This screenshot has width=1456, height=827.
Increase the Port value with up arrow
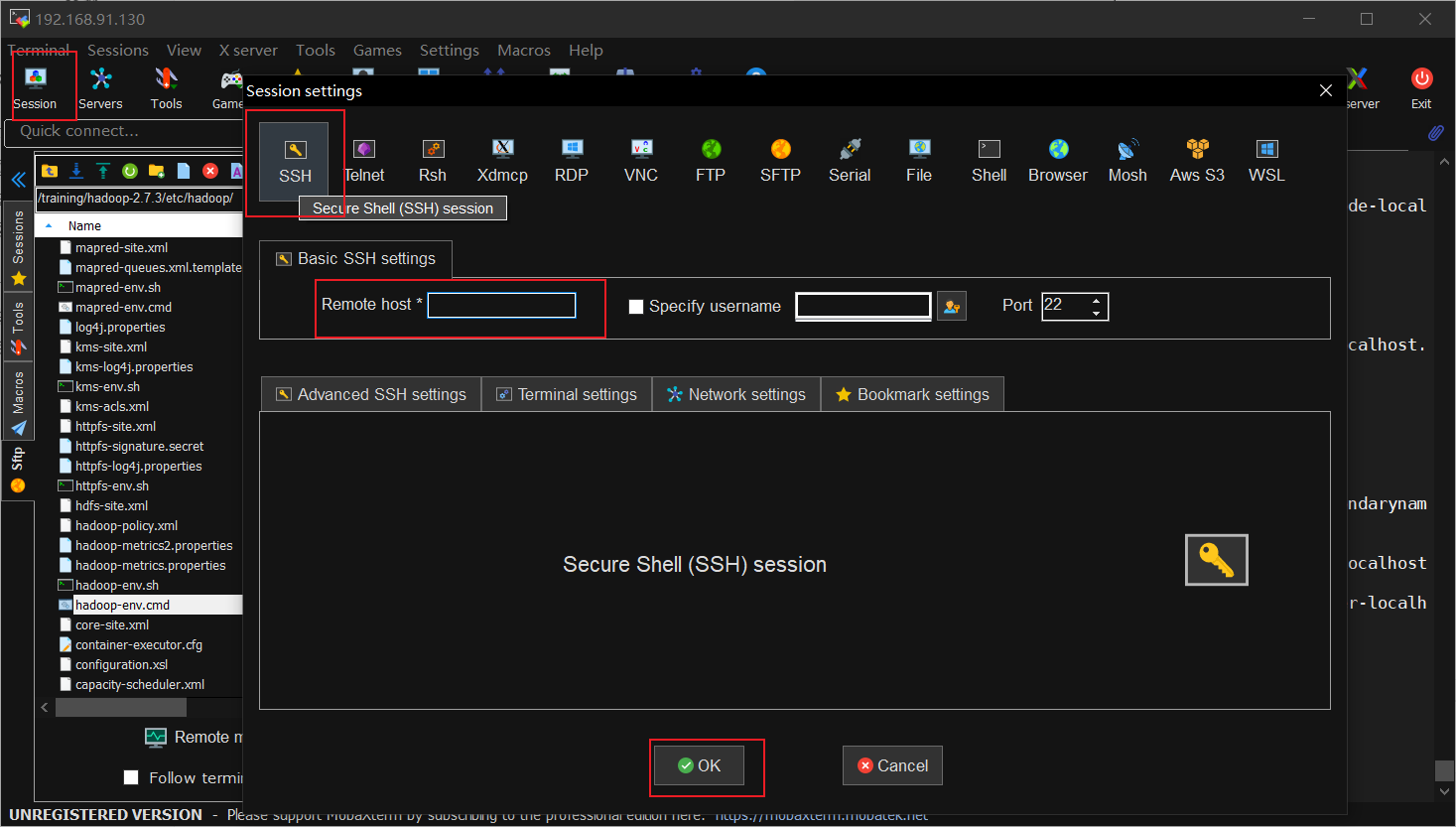(x=1096, y=300)
